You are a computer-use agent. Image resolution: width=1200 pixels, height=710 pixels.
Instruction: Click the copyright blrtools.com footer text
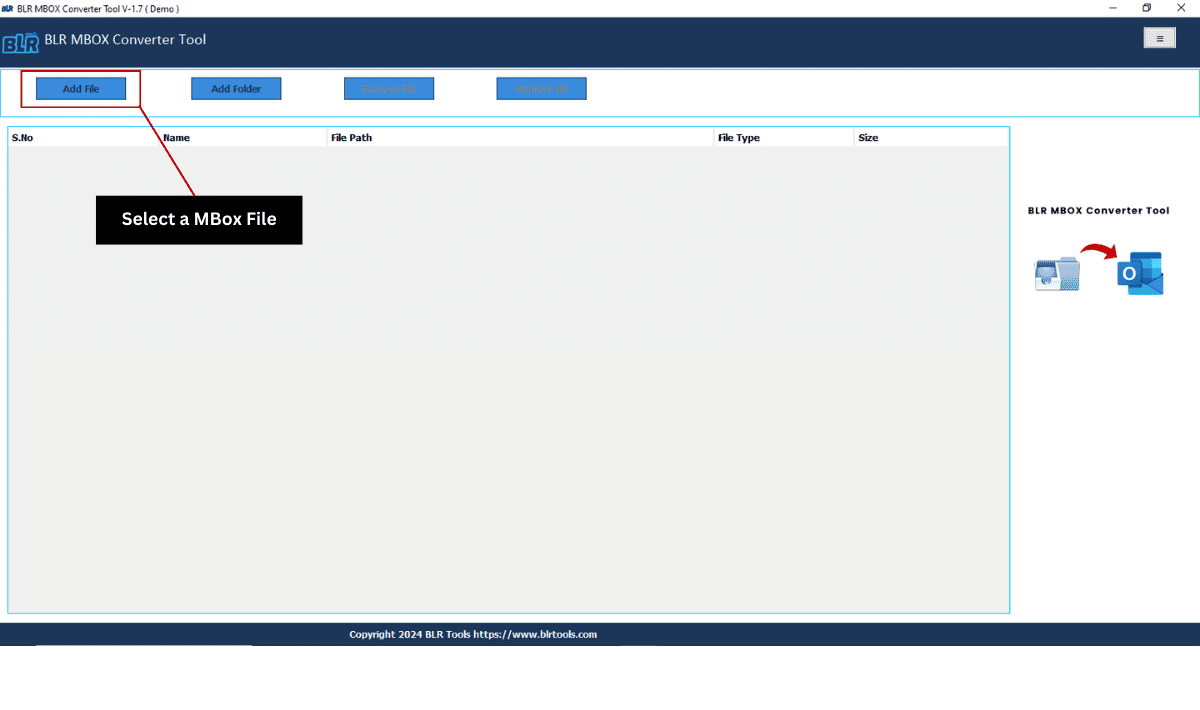[473, 634]
